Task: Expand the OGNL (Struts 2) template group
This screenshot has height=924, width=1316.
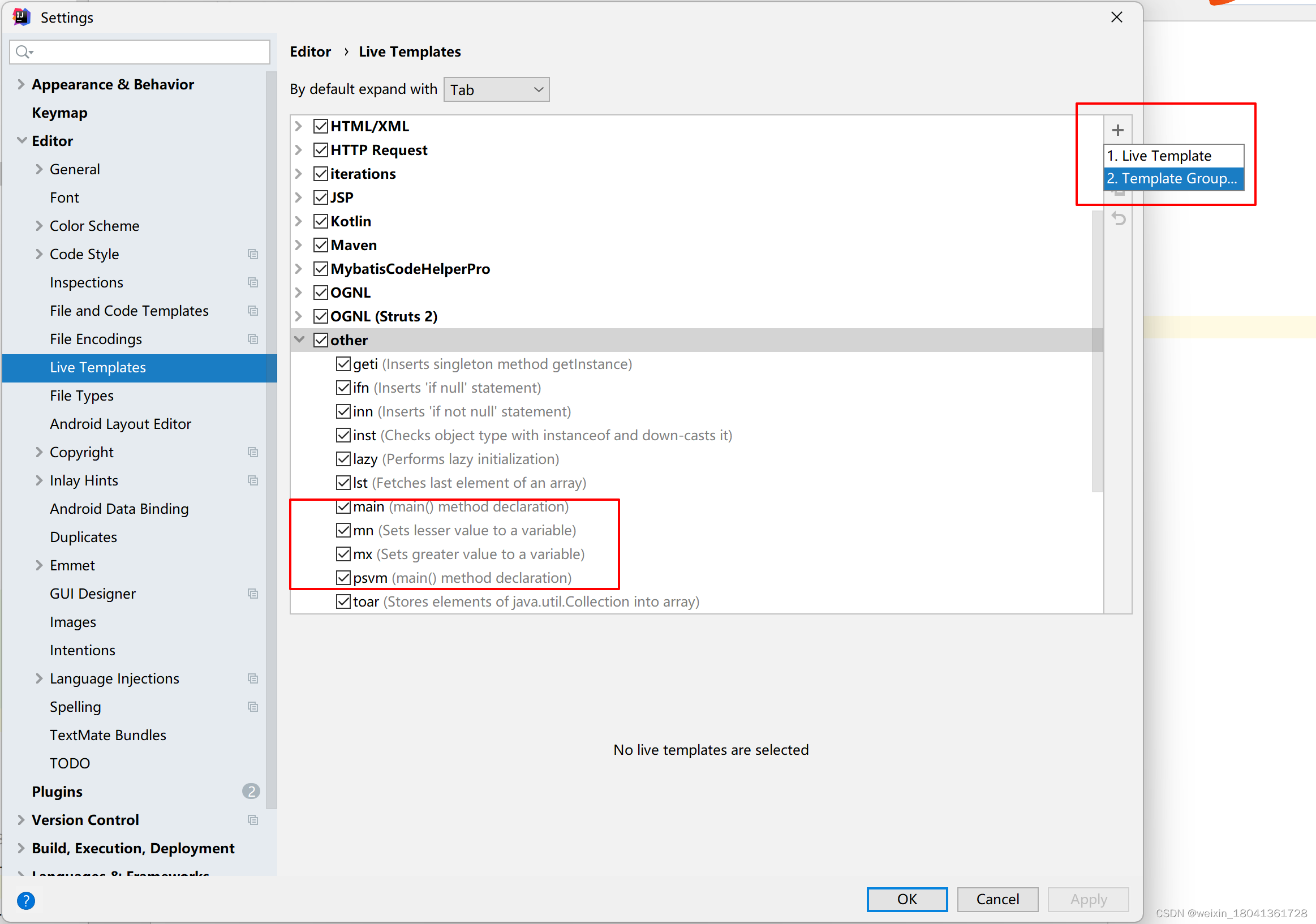Action: 299,316
